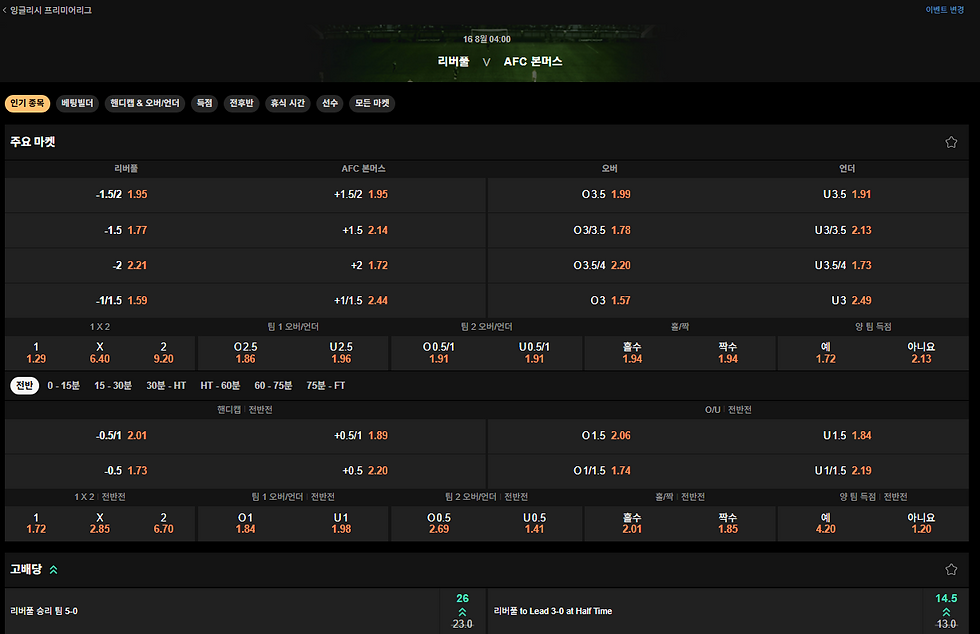Pick first-half 1X2 home at 1.72
Screen dimensions: 980x634
[36, 523]
